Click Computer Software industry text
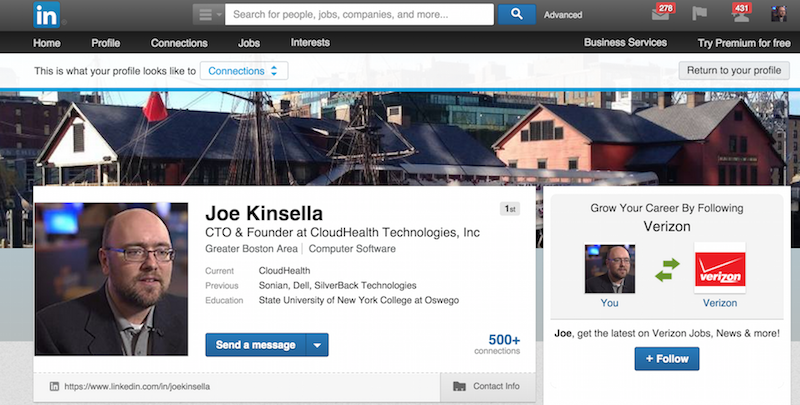Screen dimensions: 800x405 [x=352, y=249]
